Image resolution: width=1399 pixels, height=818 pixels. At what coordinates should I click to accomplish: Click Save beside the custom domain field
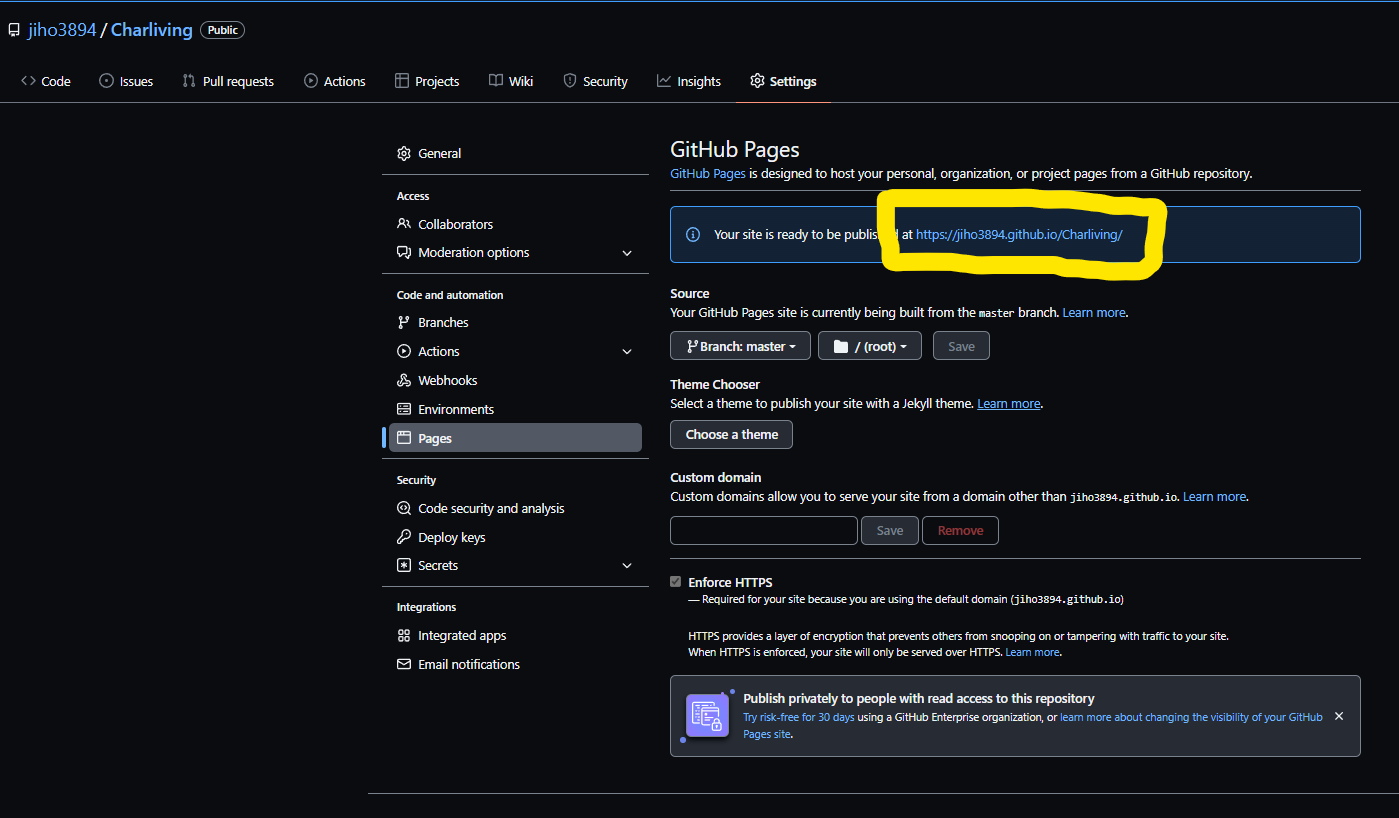[890, 531]
